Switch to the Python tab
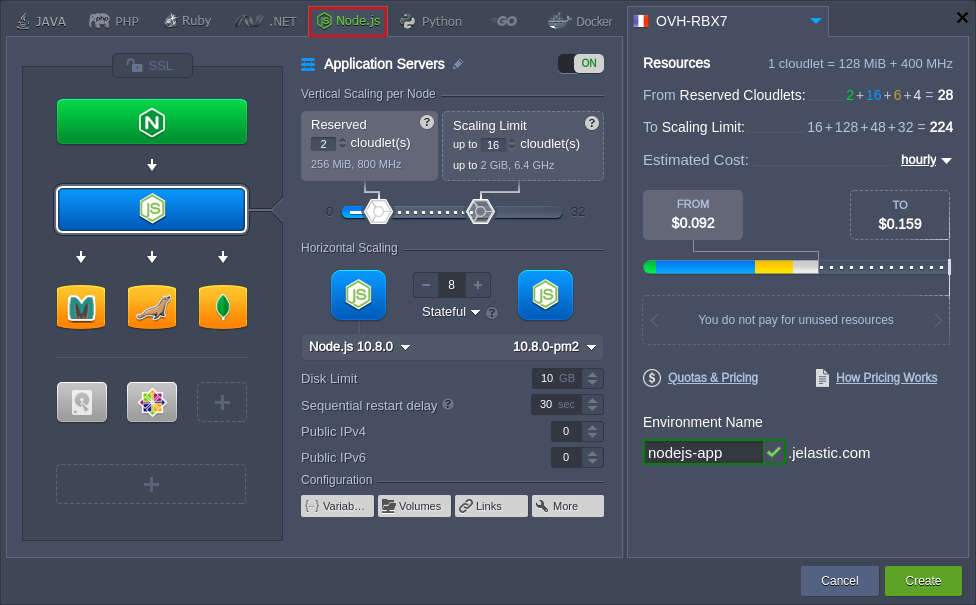976x605 pixels. tap(431, 21)
